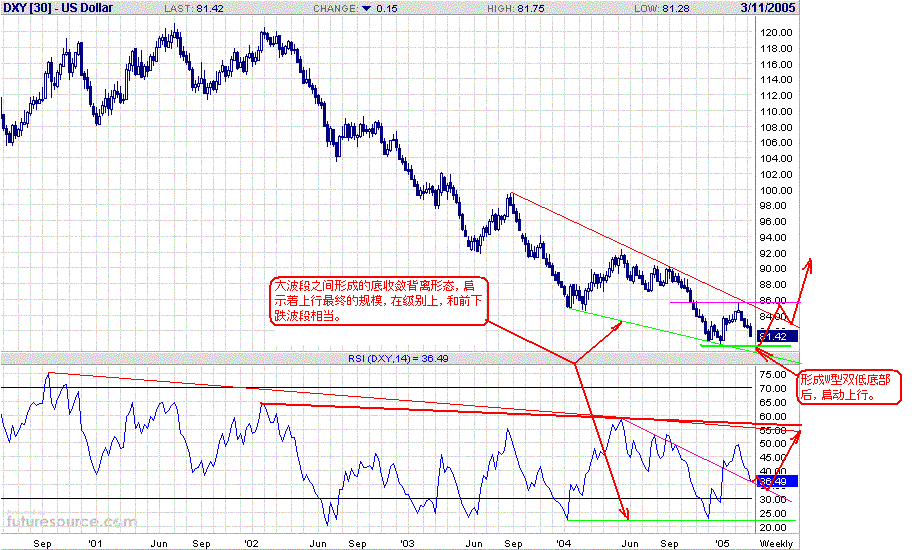Click the 104.00 price axis label
The image size is (916, 550).
tap(776, 158)
